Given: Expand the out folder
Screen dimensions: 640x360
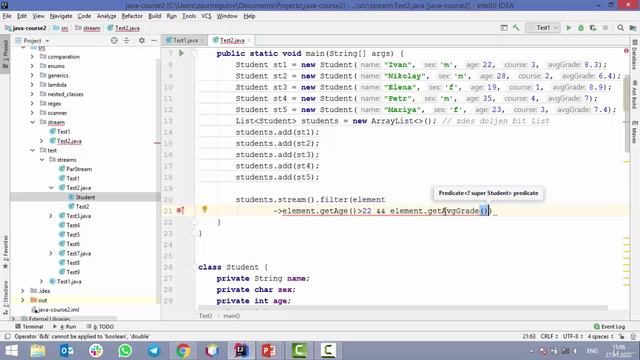Looking at the screenshot, I should tap(23, 300).
